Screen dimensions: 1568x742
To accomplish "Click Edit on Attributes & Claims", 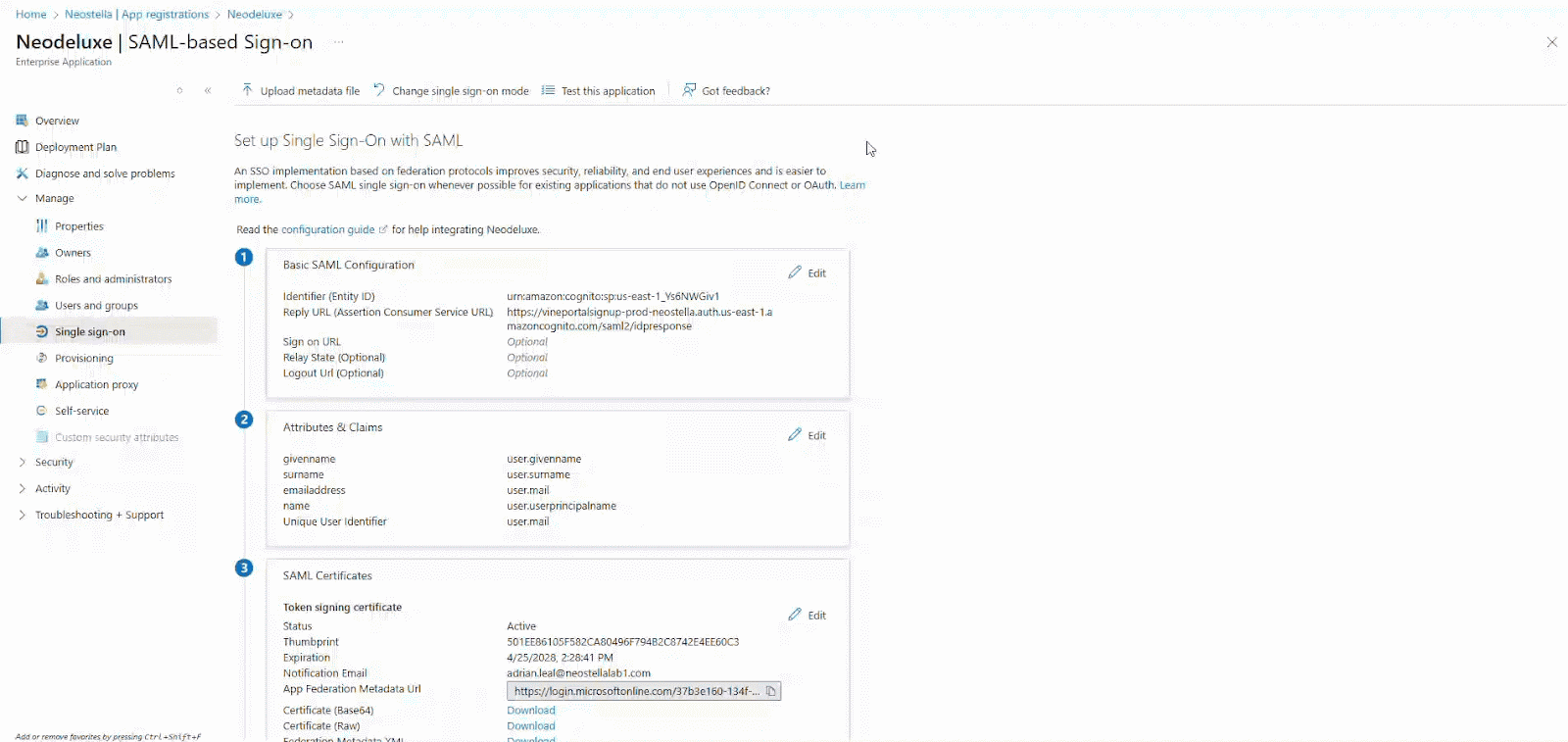I will pos(808,435).
